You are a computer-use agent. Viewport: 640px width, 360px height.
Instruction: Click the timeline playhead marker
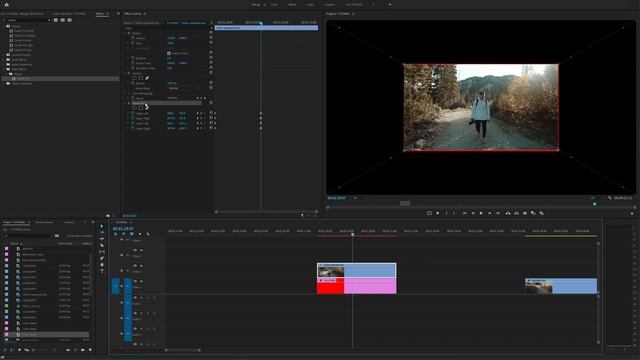click(353, 234)
